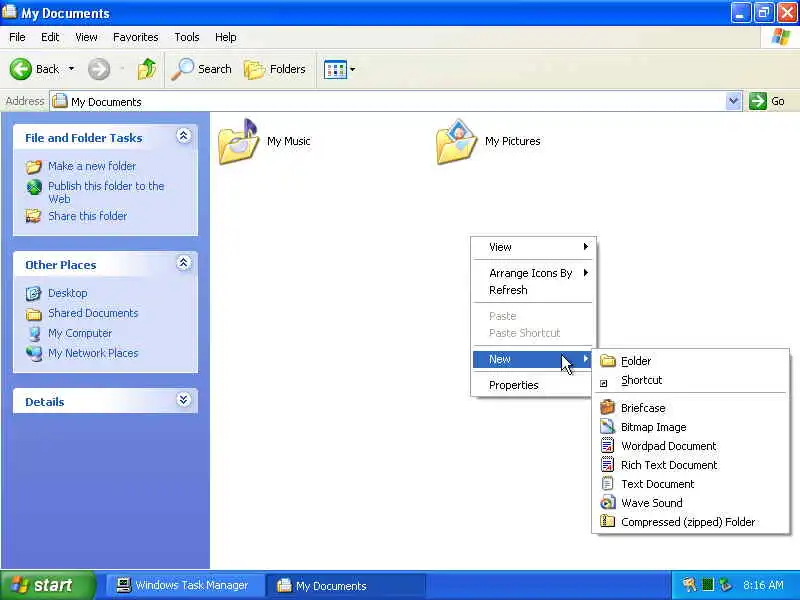Create a new Compressed (zipped) Folder
800x600 pixels.
click(690, 522)
